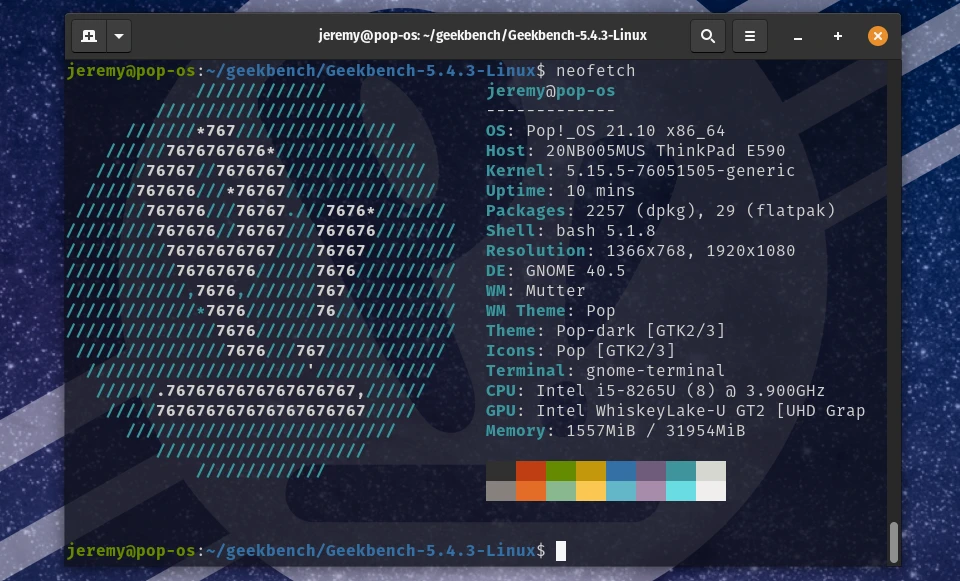Maximize the terminal window
The height and width of the screenshot is (581, 960).
838,36
